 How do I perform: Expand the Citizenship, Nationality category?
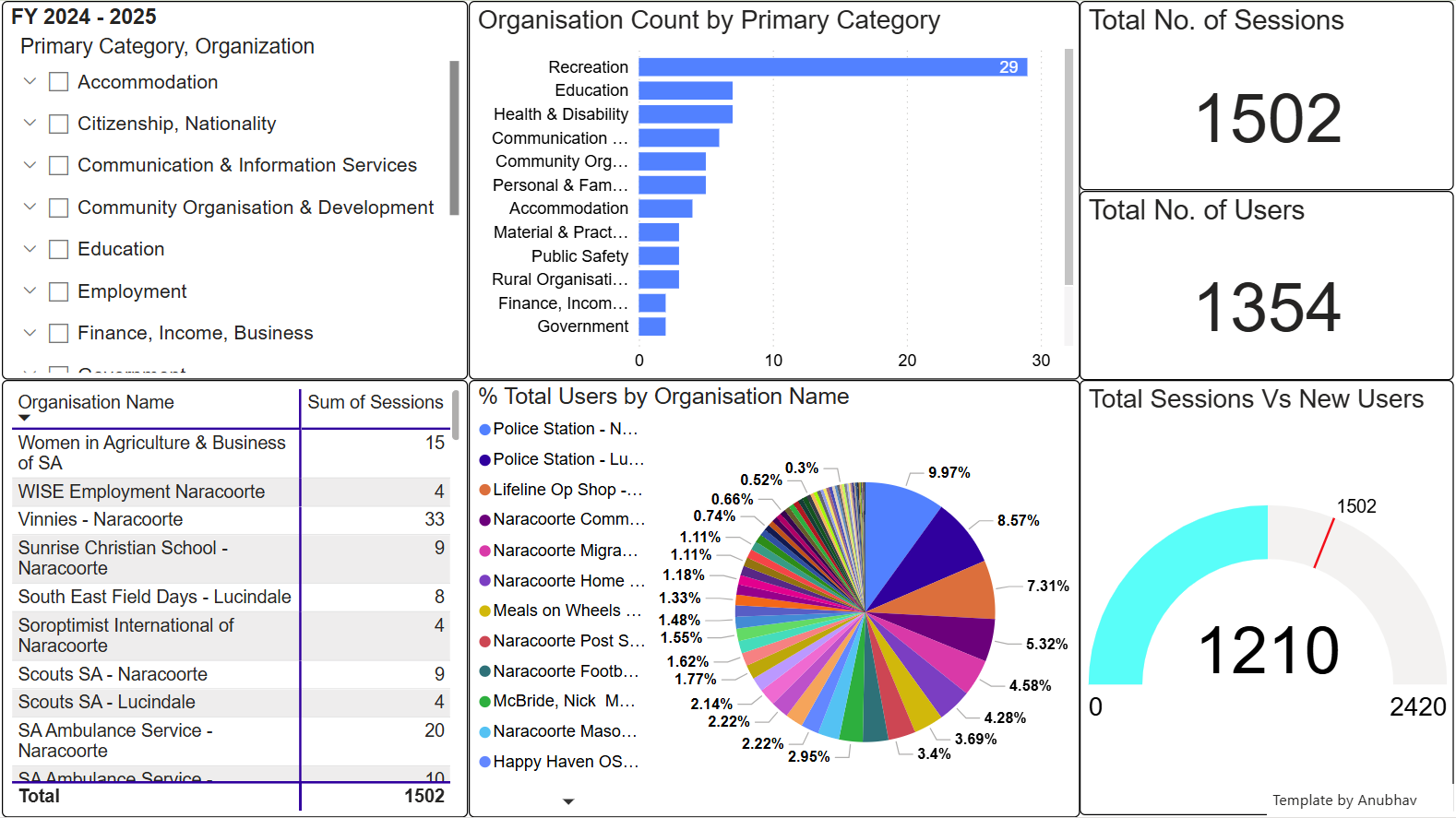point(30,124)
